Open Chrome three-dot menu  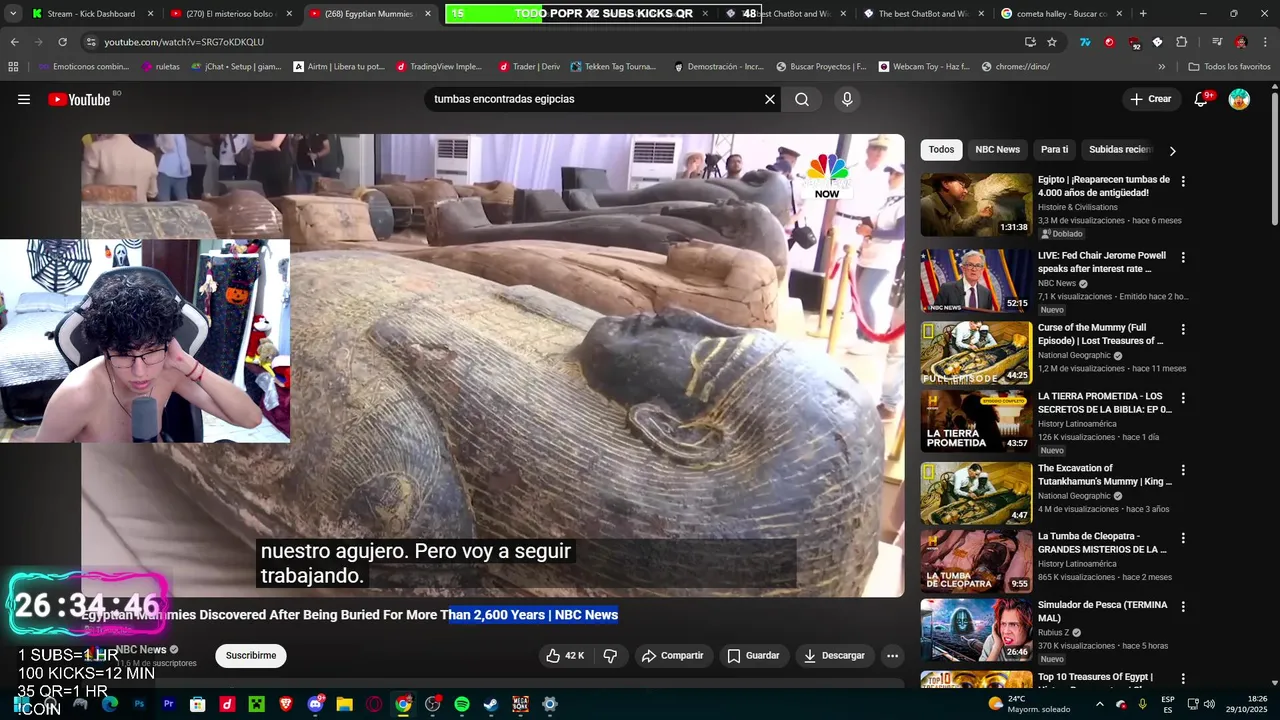[x=1264, y=42]
